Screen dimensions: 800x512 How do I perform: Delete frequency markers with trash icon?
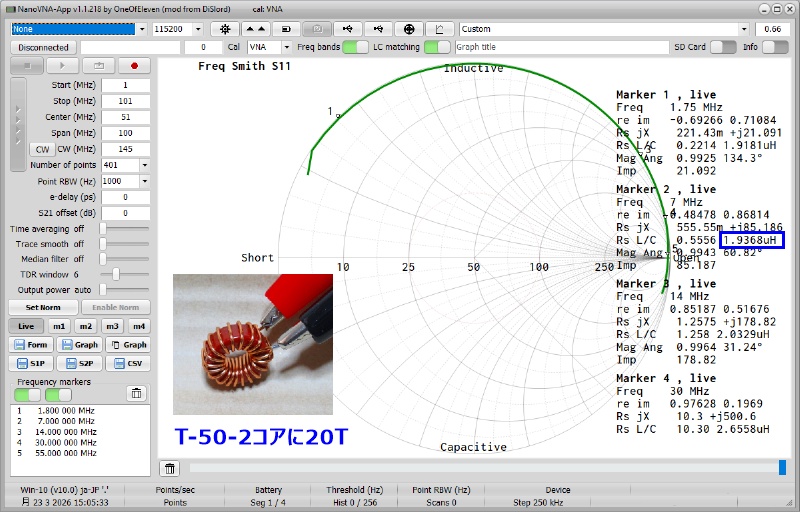[x=135, y=394]
